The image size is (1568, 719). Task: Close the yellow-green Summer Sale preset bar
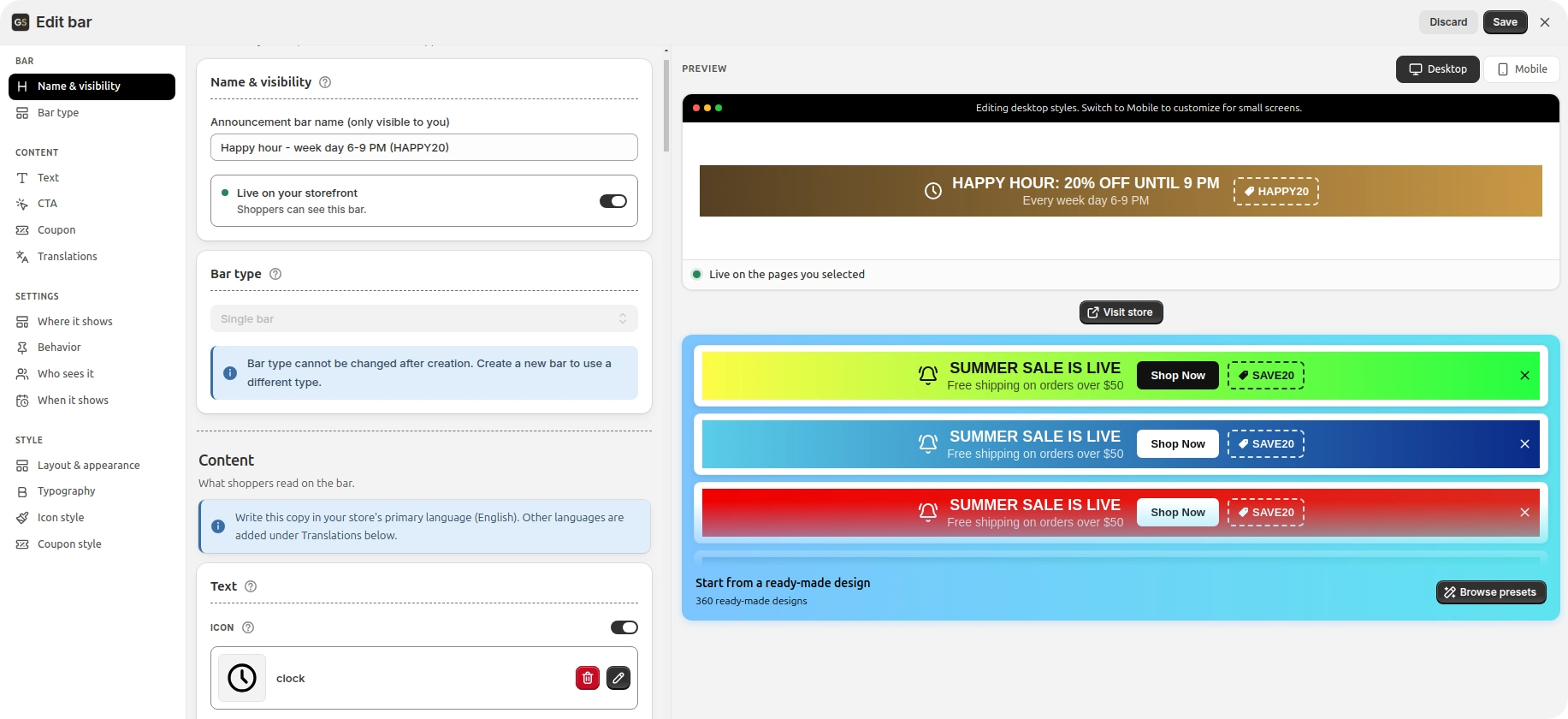1524,376
